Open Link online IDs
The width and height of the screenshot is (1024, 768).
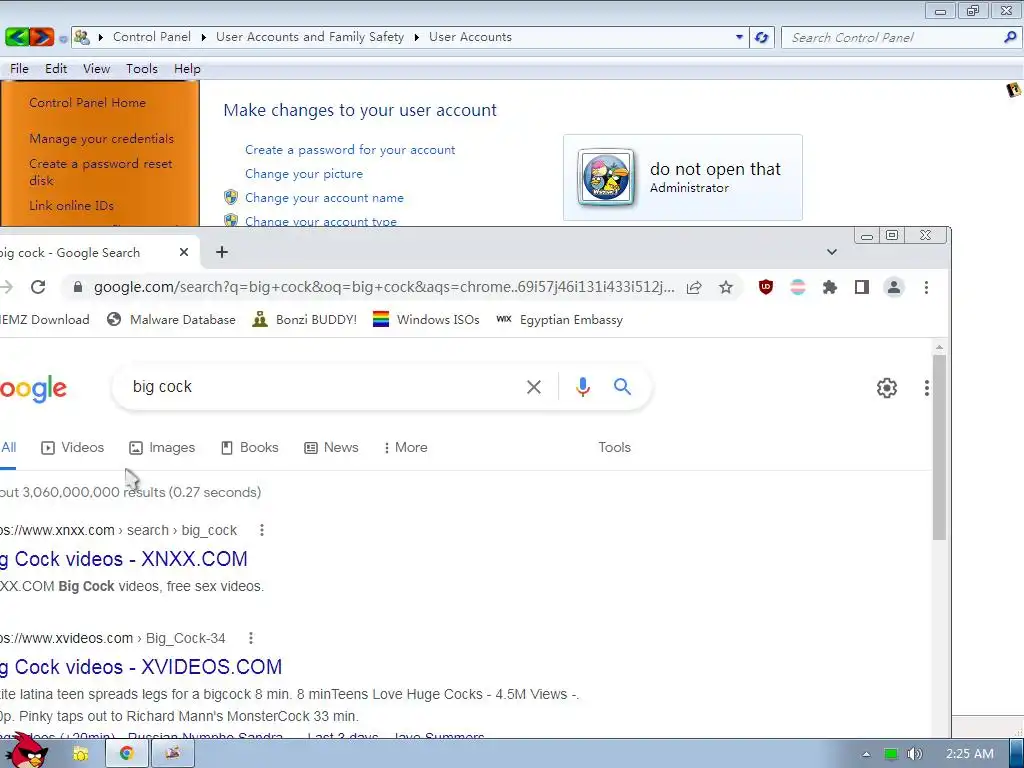click(71, 206)
